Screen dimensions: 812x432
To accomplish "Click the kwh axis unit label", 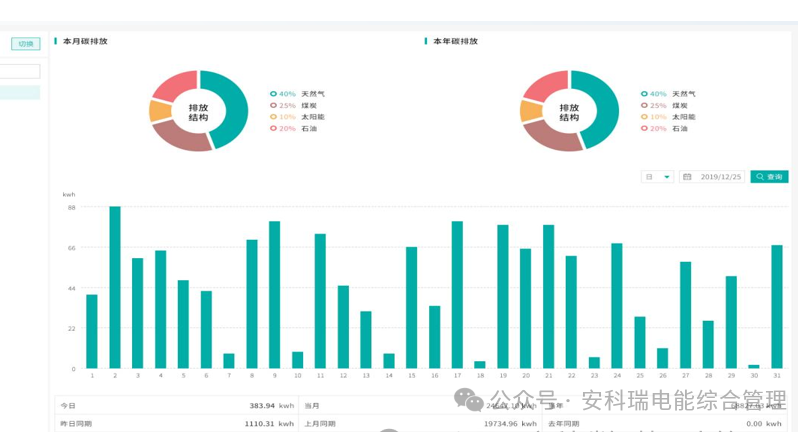I will (x=69, y=194).
